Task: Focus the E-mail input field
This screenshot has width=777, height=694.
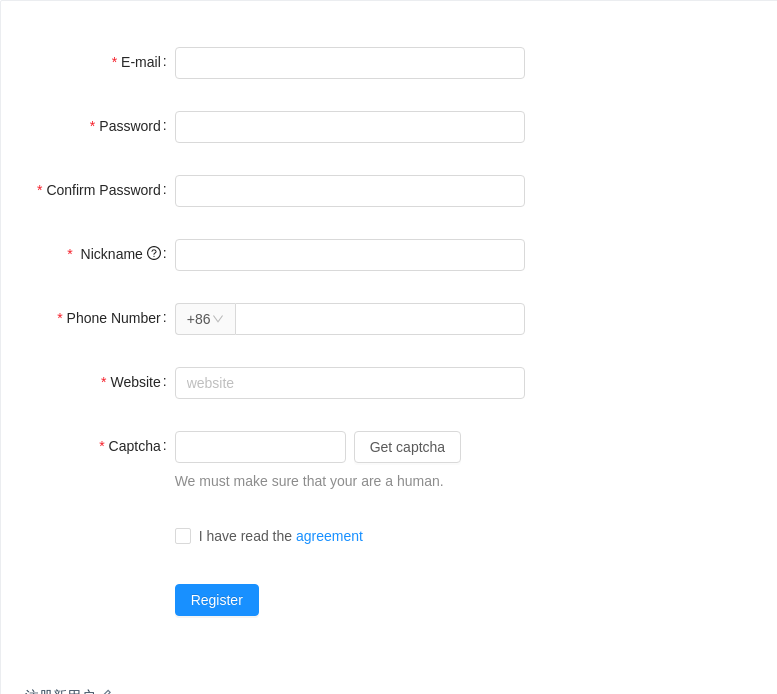Action: pyautogui.click(x=350, y=63)
